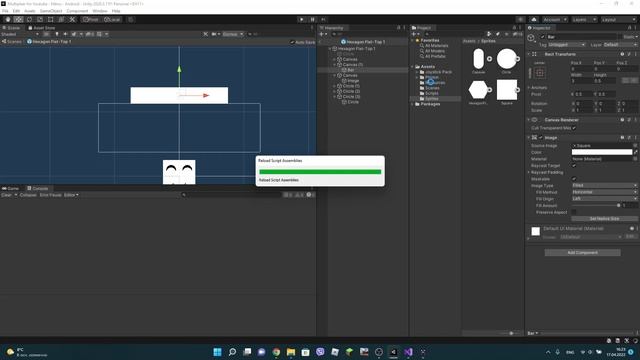Collapse the Assets folder tree in Project
This screenshot has width=640, height=360.
pyautogui.click(x=413, y=67)
